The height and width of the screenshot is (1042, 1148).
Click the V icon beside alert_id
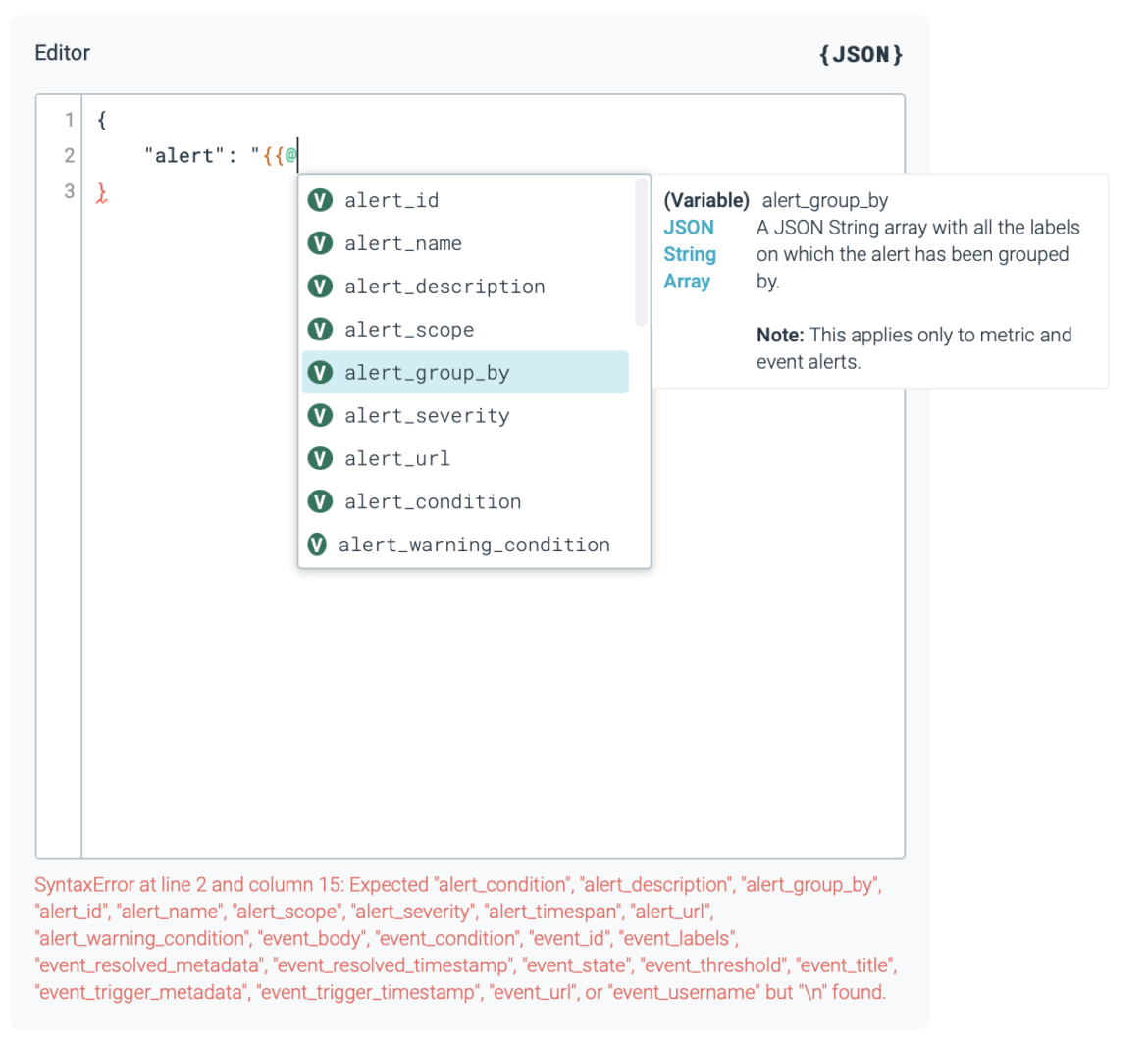[x=321, y=200]
